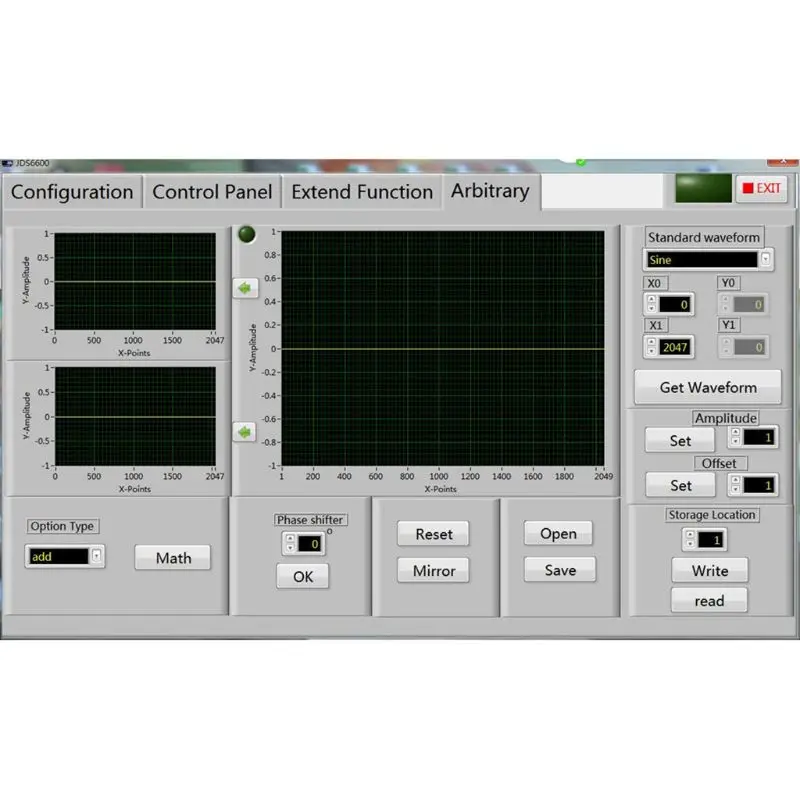Increase the Amplitude value stepper
This screenshot has width=800, height=800.
tap(735, 433)
